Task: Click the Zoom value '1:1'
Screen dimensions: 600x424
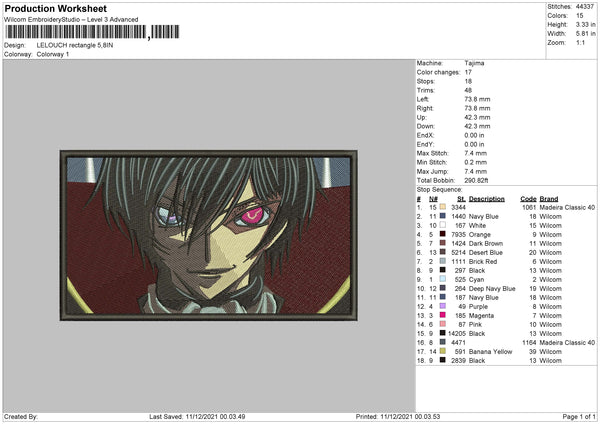Action: [580, 42]
